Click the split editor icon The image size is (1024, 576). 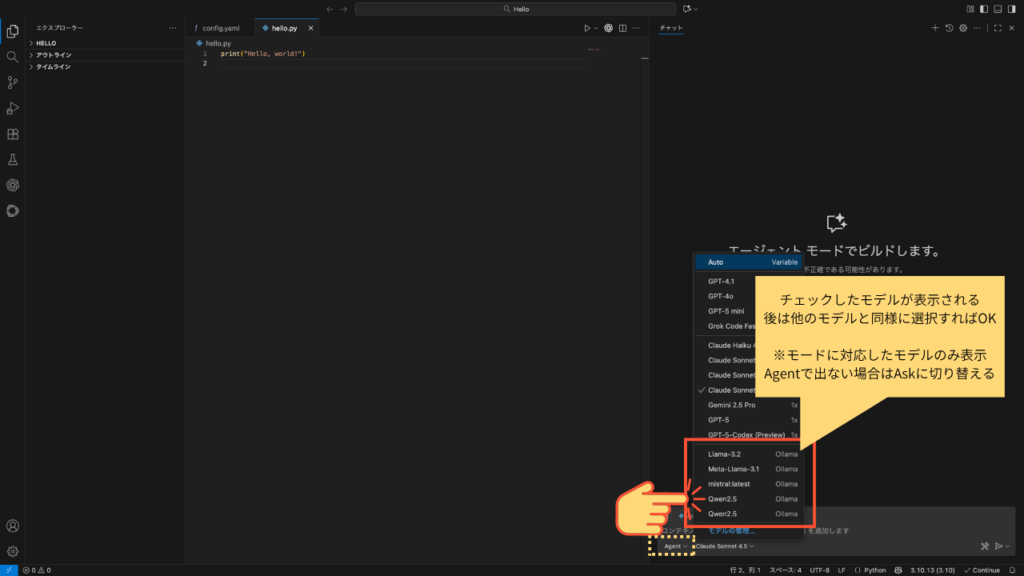[625, 28]
